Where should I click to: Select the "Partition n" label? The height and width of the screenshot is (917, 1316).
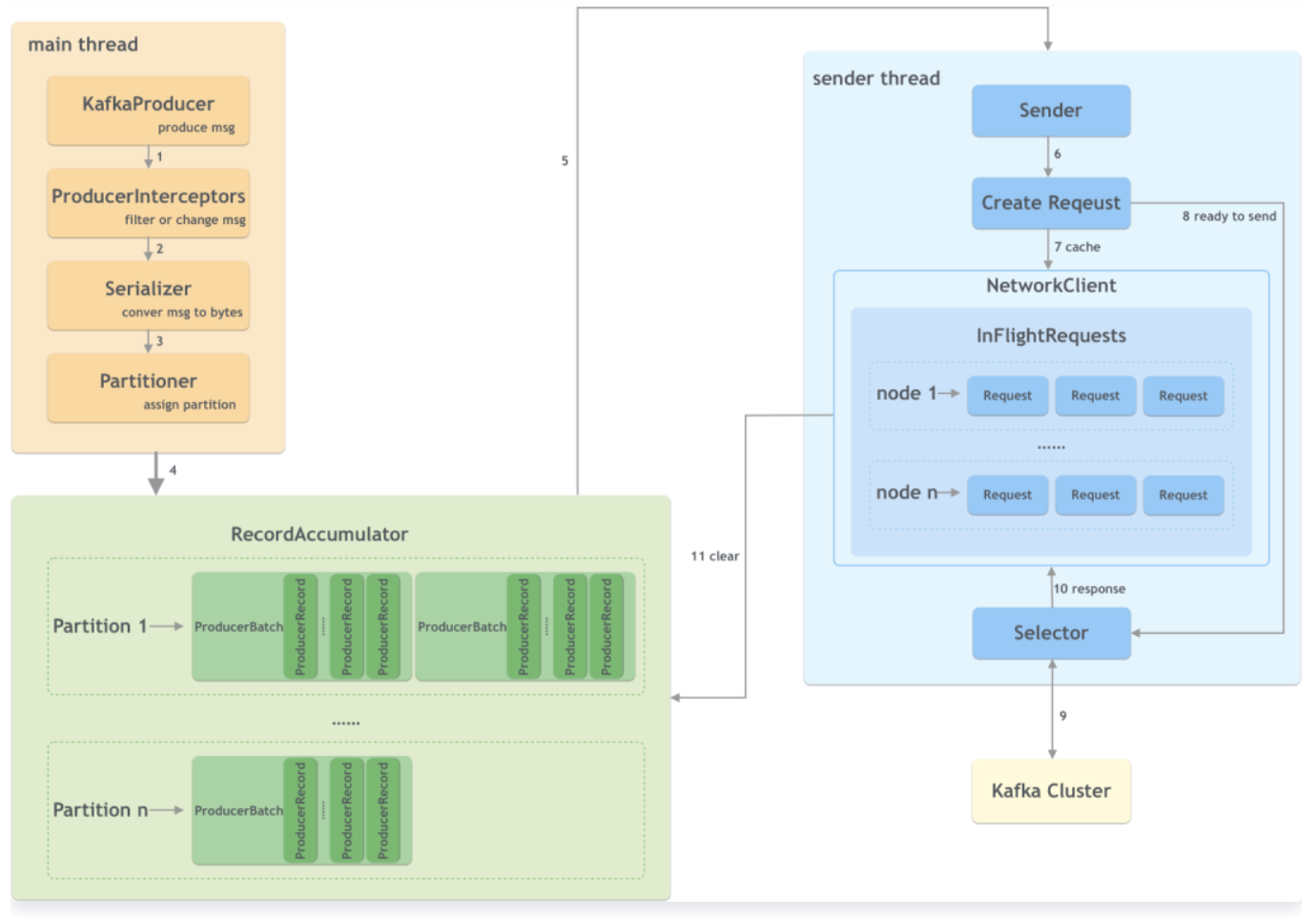click(x=100, y=810)
